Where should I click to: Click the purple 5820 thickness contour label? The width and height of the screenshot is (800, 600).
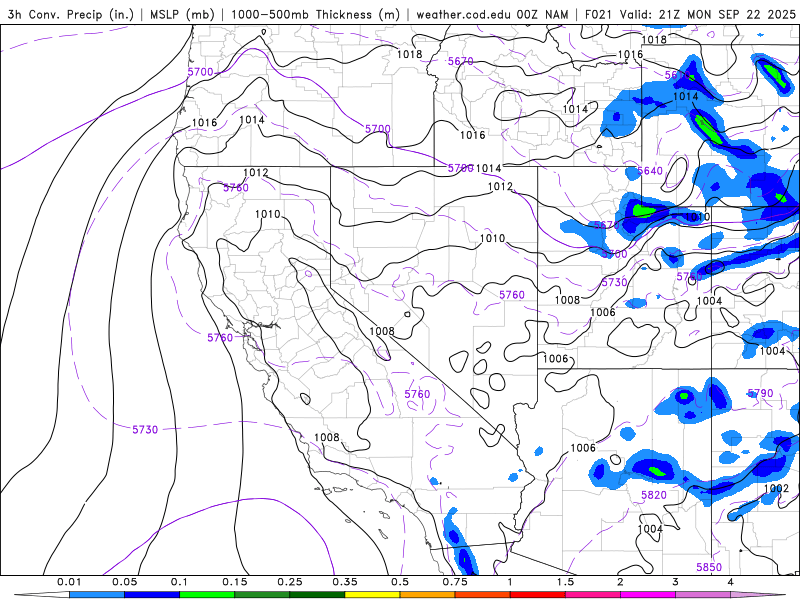(654, 495)
